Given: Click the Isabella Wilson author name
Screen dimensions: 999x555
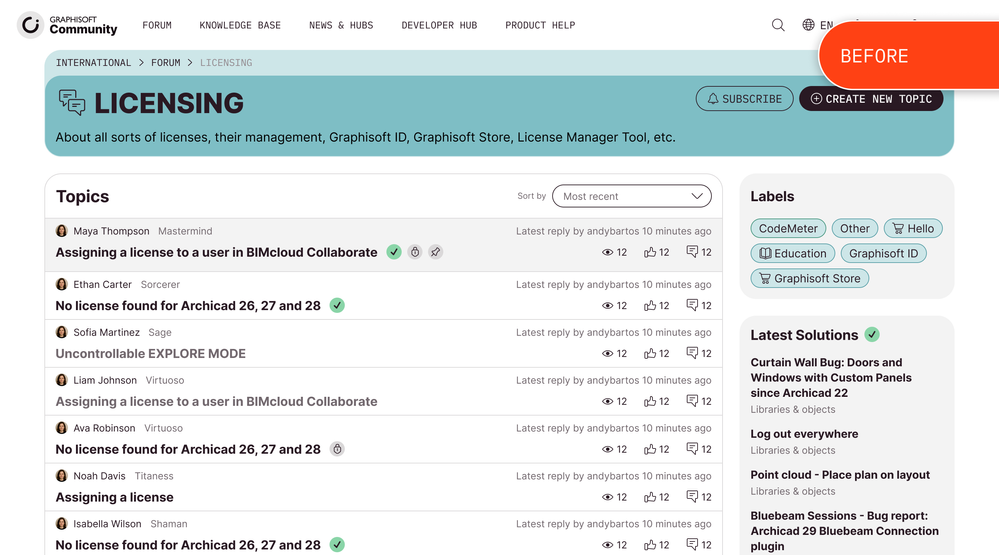Looking at the screenshot, I should coord(107,524).
